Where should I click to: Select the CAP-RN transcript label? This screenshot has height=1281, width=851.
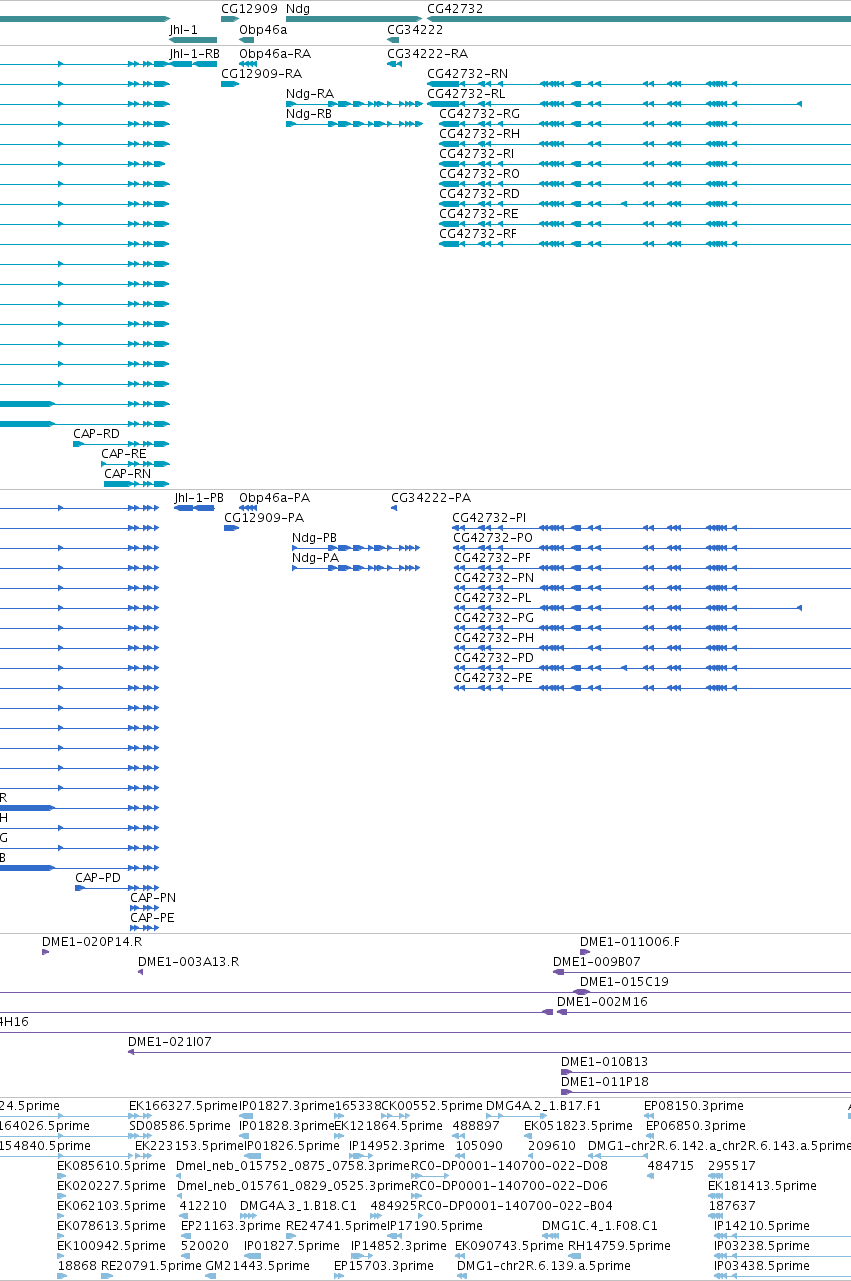tap(128, 474)
